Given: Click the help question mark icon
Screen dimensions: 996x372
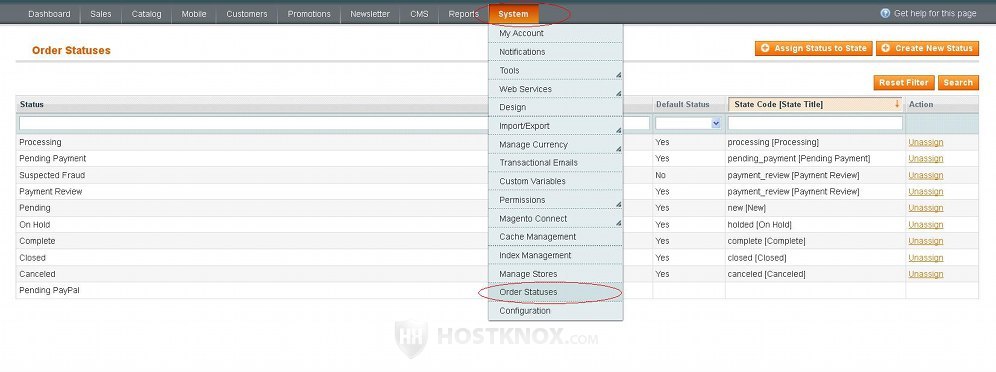Looking at the screenshot, I should point(885,13).
